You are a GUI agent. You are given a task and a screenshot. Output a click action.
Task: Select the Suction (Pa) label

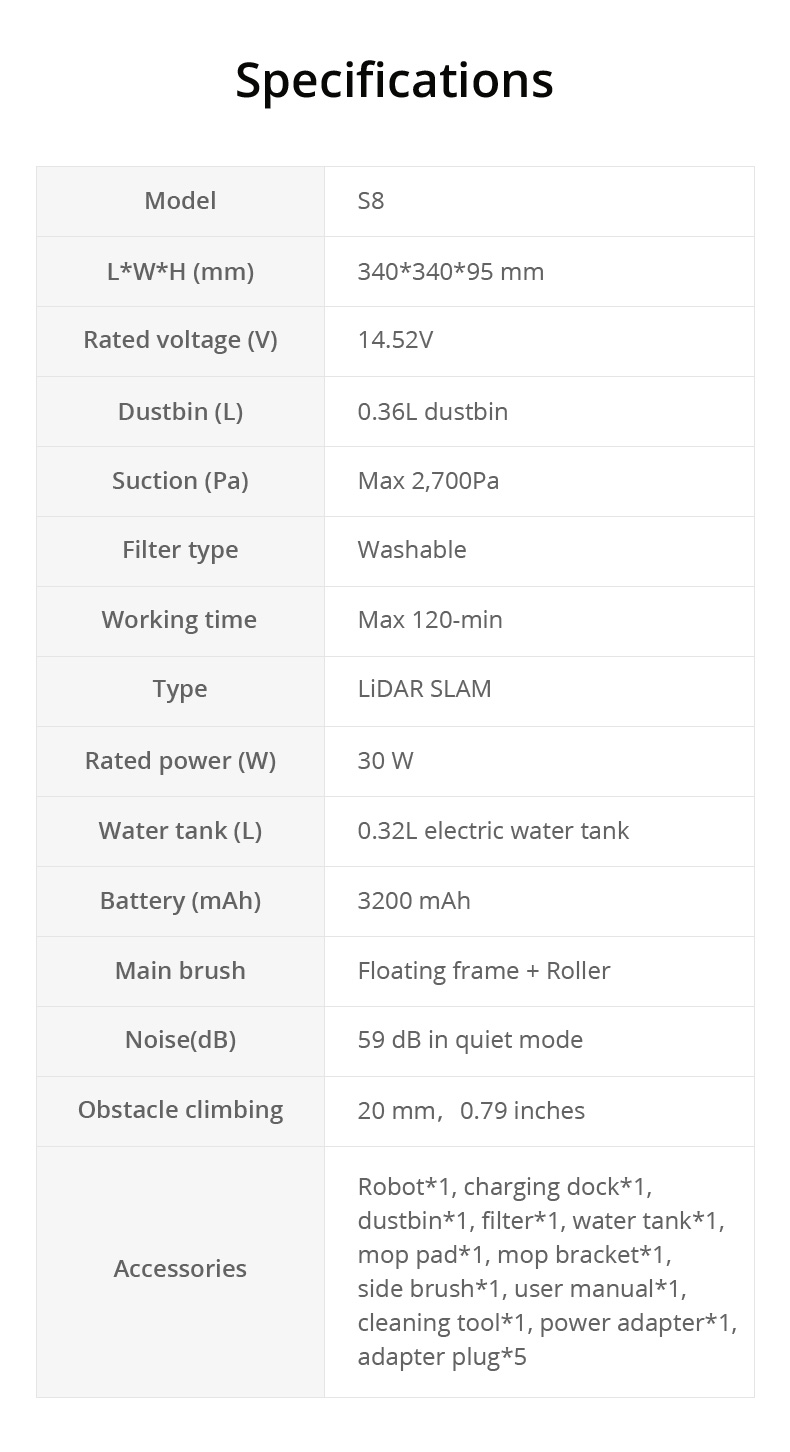[x=180, y=481]
